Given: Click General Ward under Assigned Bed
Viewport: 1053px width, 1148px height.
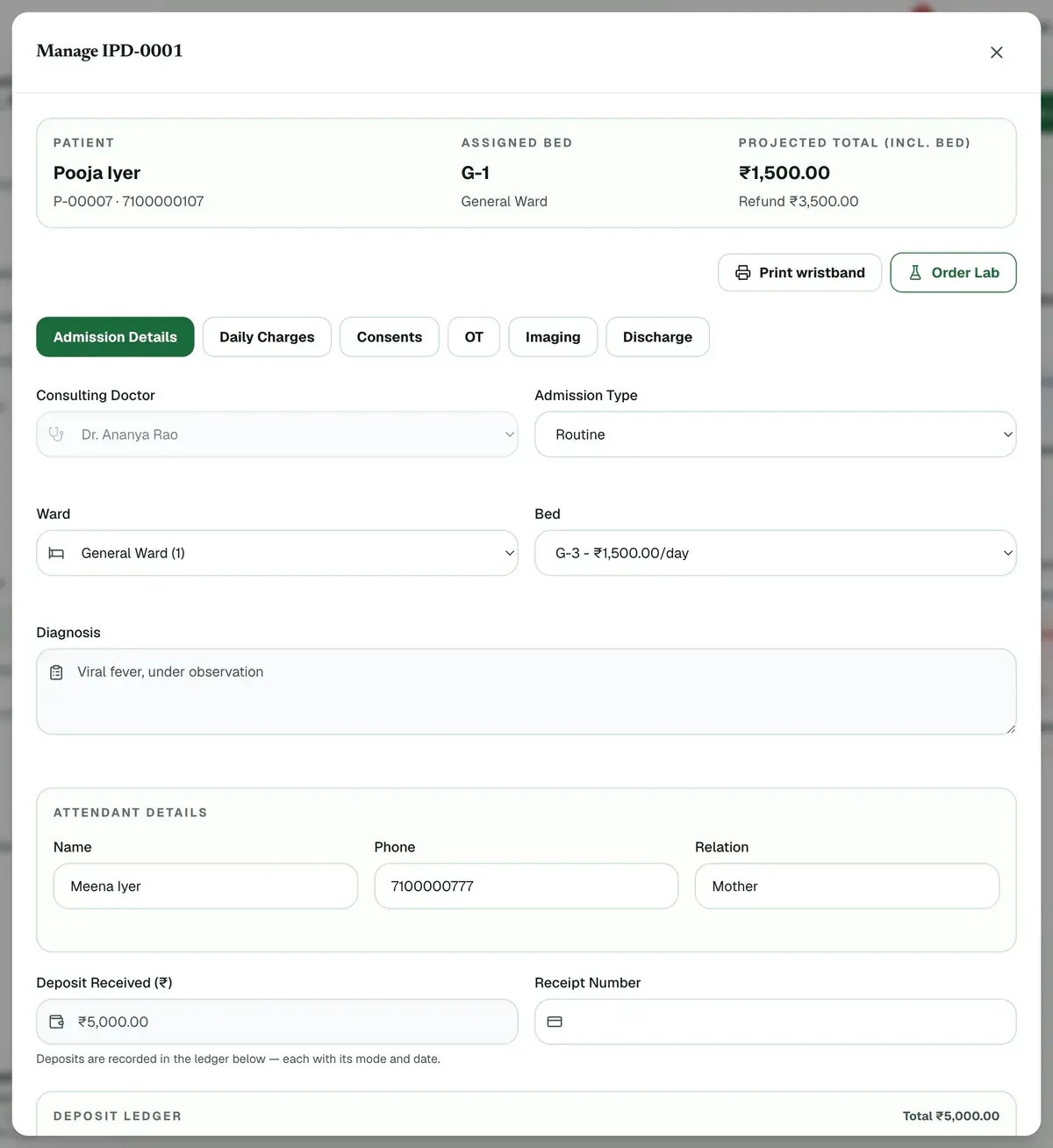Looking at the screenshot, I should [x=505, y=202].
